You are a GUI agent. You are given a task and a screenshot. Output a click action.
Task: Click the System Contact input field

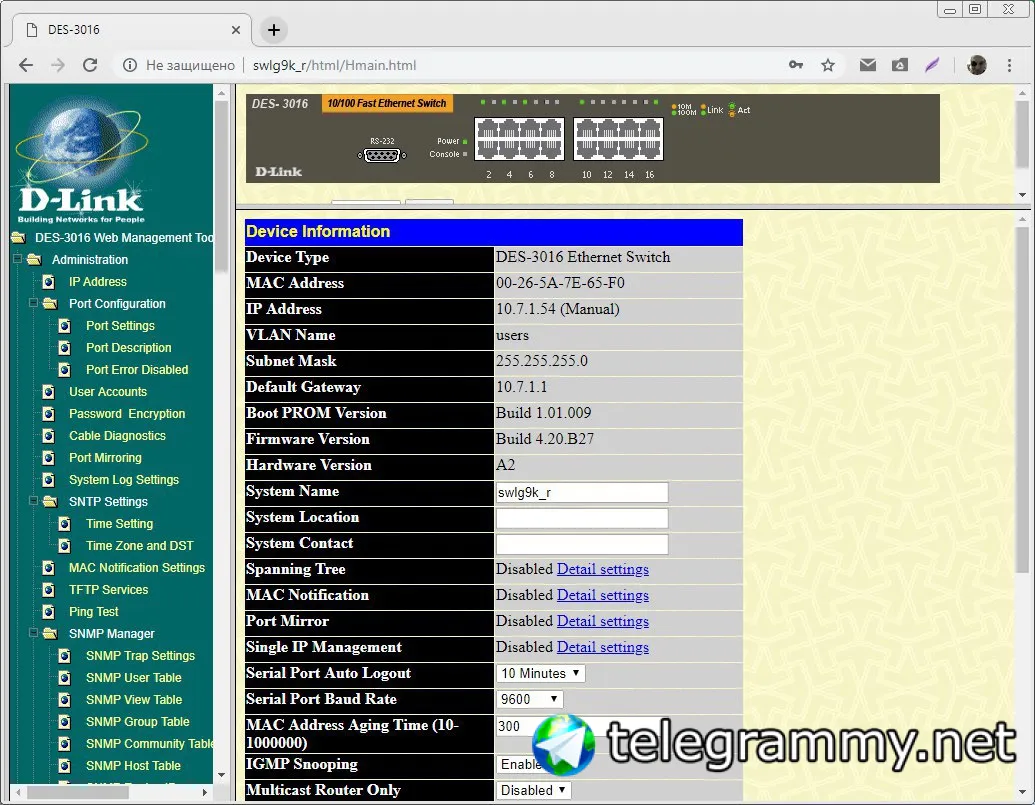pos(582,544)
